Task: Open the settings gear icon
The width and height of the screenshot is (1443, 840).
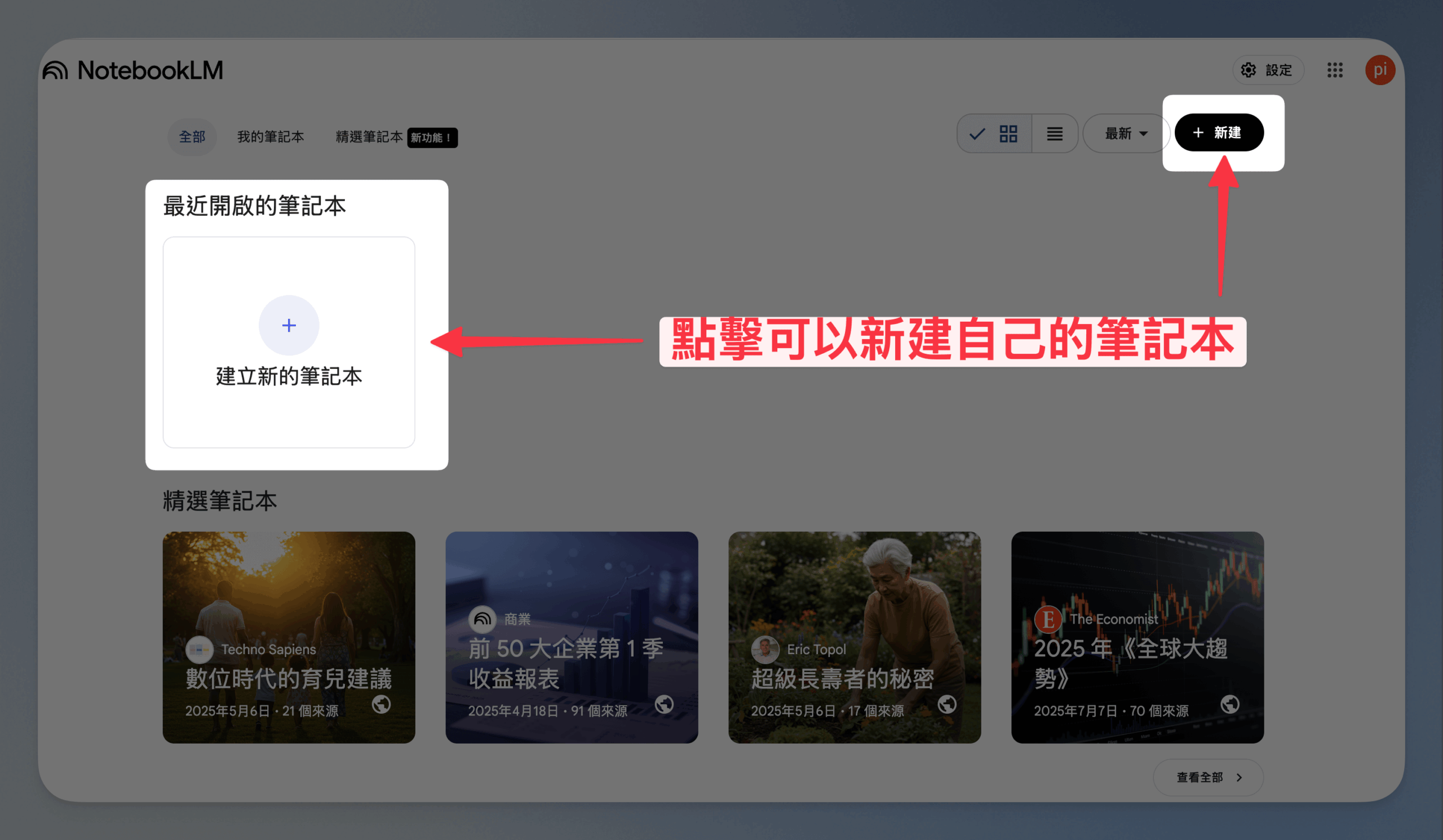Action: 1249,70
